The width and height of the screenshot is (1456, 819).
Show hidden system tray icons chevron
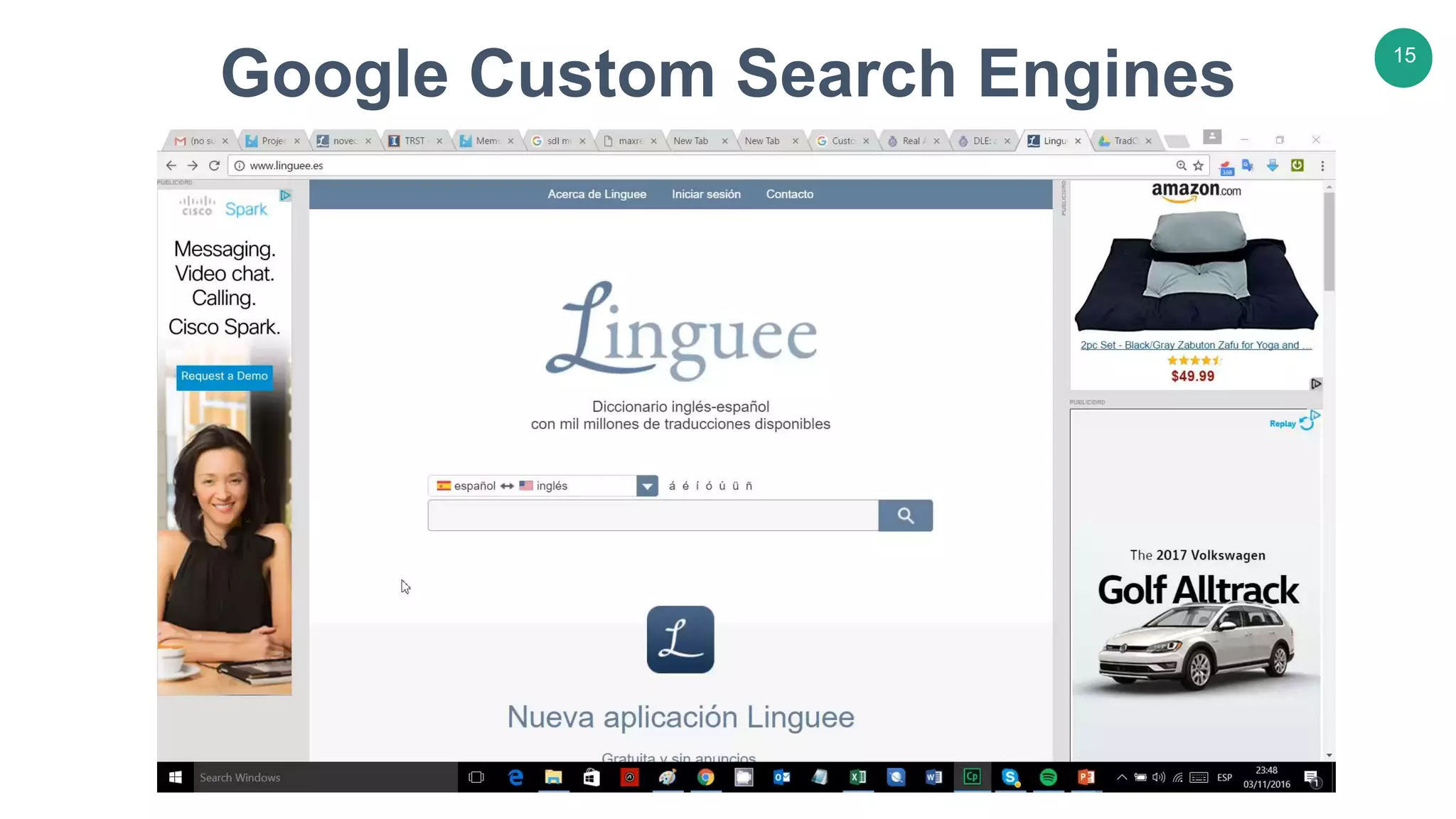pyautogui.click(x=1121, y=777)
